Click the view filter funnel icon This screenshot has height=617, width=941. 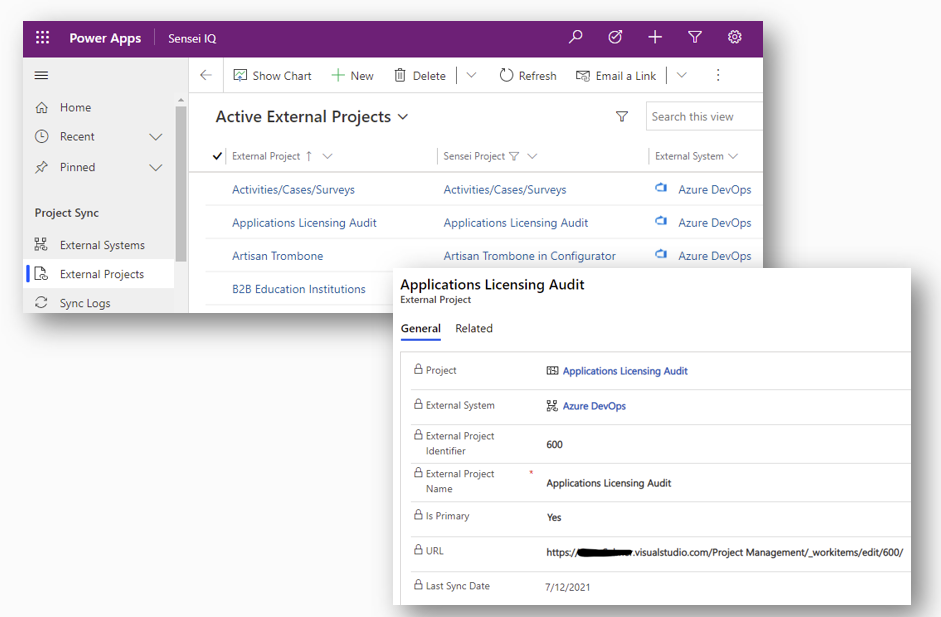tap(622, 116)
